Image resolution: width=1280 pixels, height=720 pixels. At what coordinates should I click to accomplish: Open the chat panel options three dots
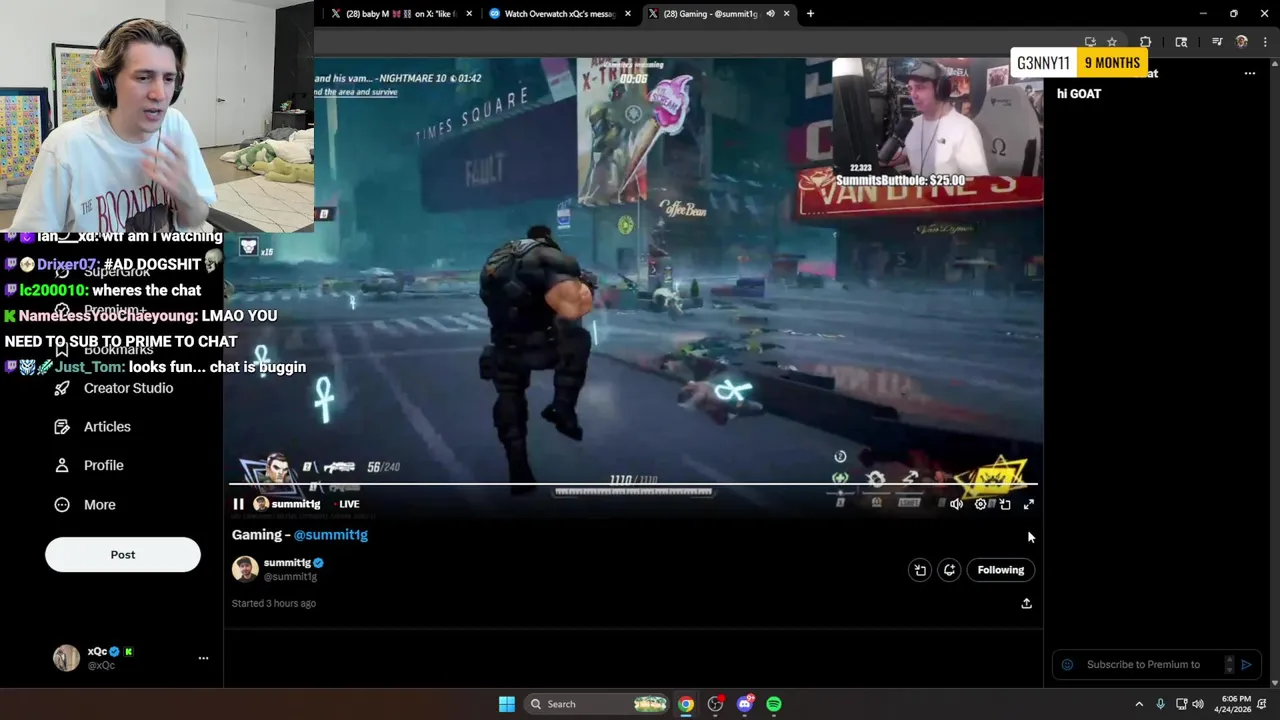click(1249, 73)
